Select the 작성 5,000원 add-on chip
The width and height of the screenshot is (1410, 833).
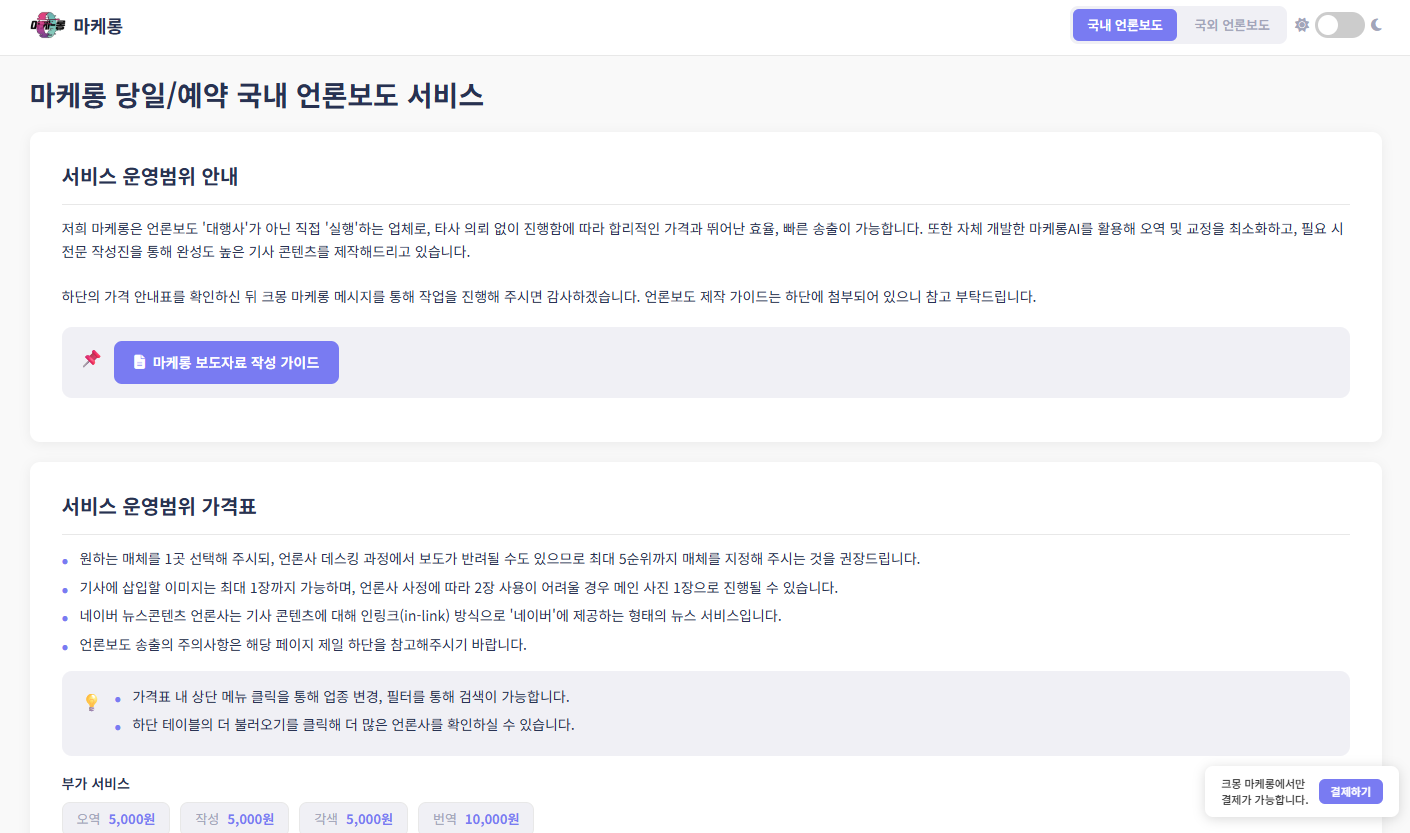point(235,818)
